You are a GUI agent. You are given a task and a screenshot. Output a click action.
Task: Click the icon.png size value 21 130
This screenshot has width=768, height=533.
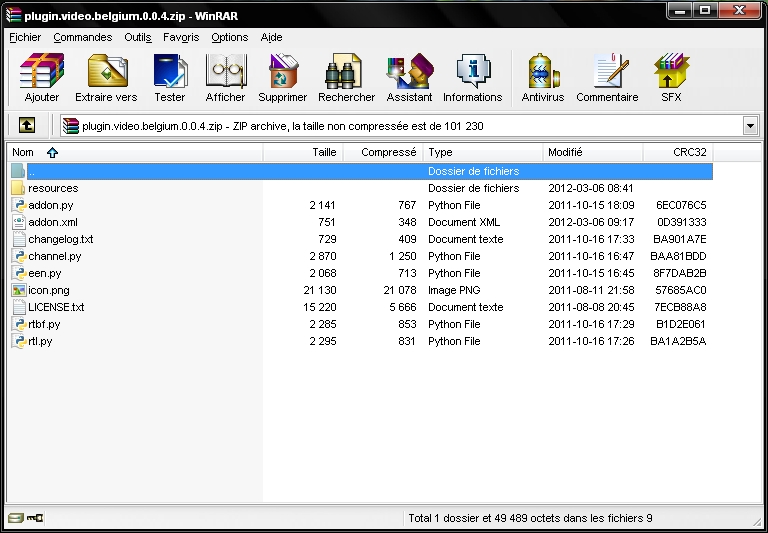coord(320,290)
